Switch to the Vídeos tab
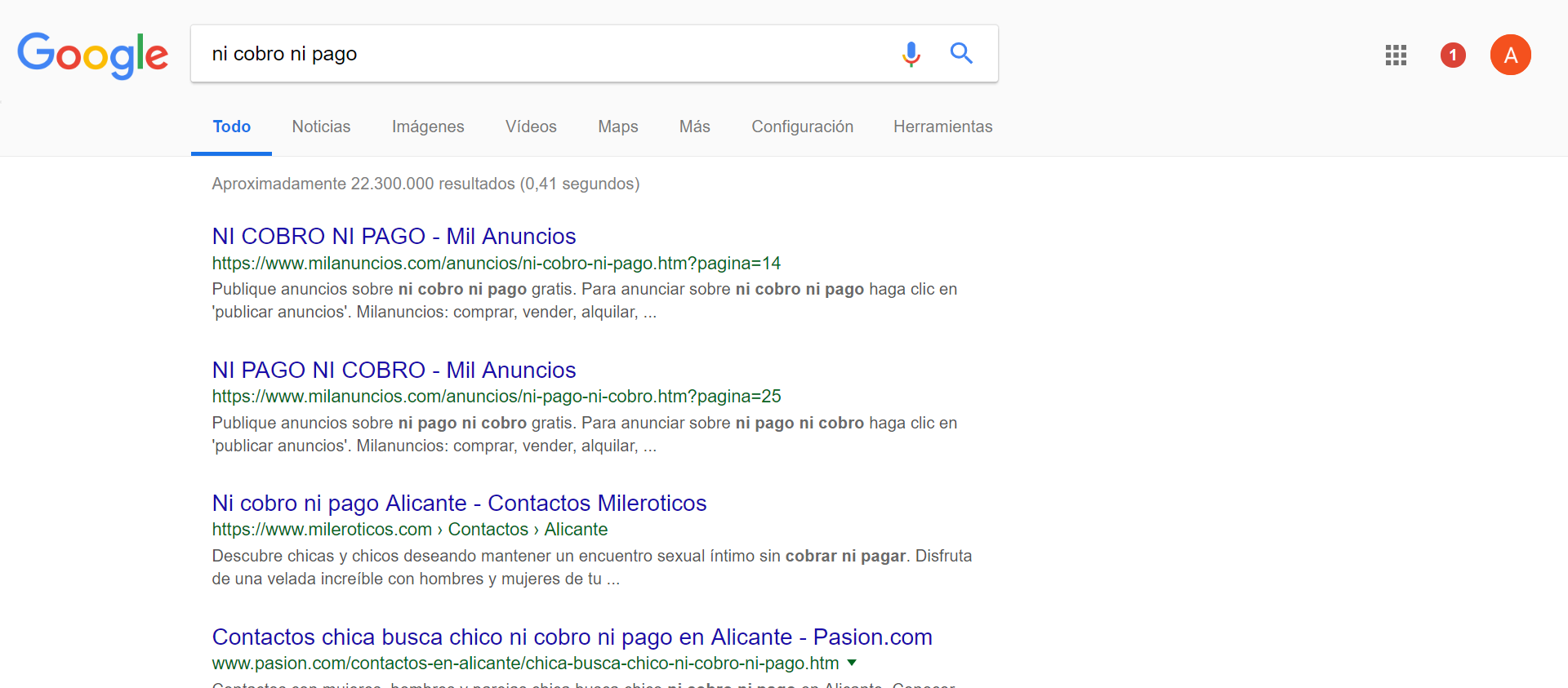The width and height of the screenshot is (1568, 688). pyautogui.click(x=531, y=127)
